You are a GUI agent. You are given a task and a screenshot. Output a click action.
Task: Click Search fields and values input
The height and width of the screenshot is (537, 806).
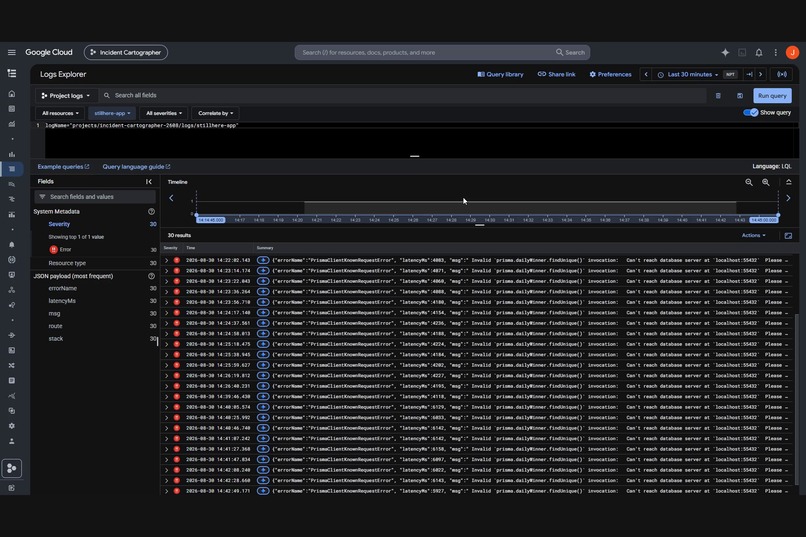click(95, 197)
